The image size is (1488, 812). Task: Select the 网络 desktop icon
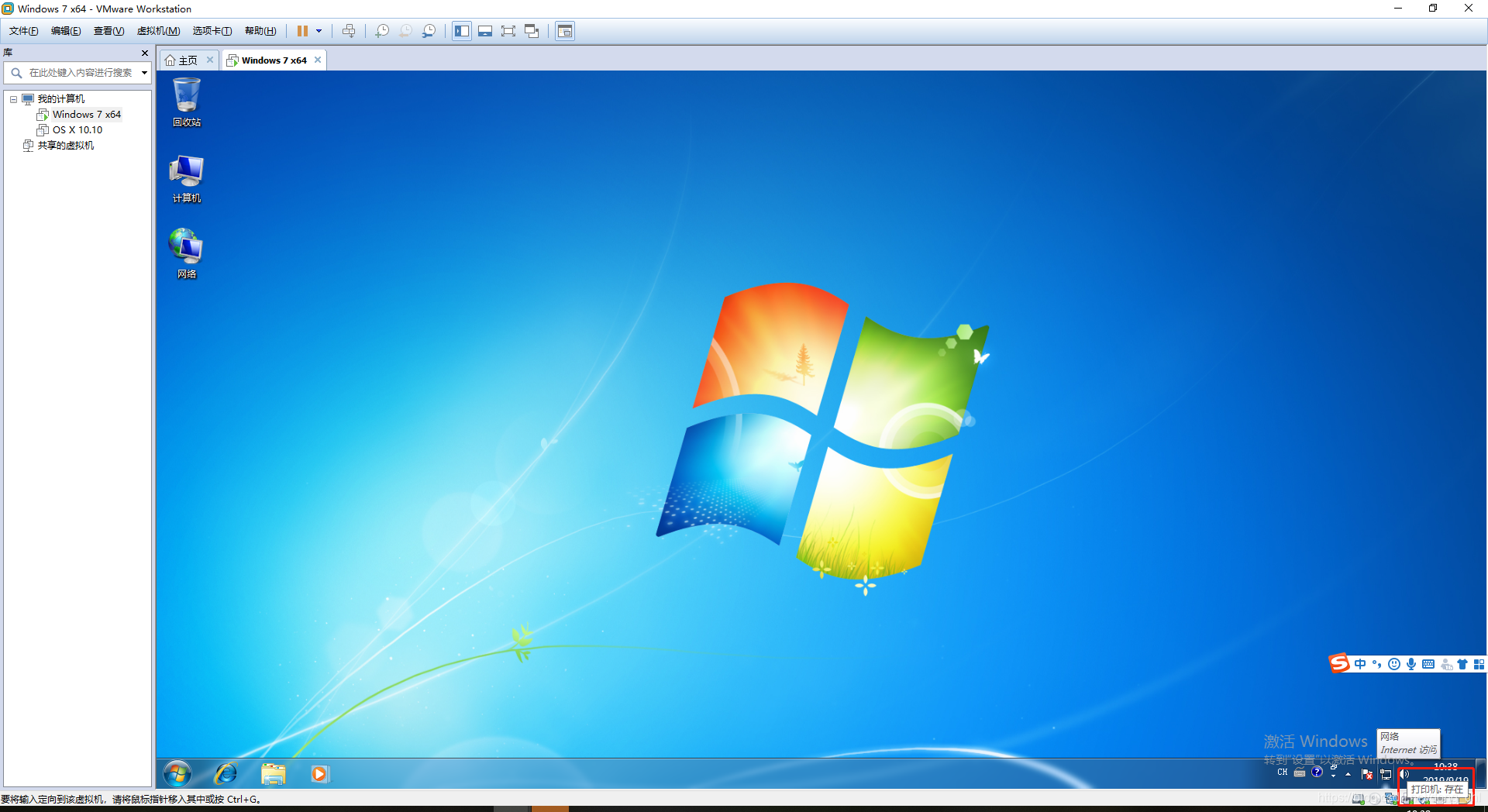[187, 254]
